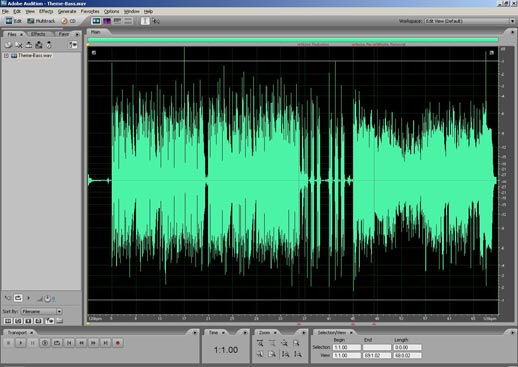This screenshot has height=367, width=518.
Task: Click the Transport Fast Forward button
Action: tap(93, 343)
